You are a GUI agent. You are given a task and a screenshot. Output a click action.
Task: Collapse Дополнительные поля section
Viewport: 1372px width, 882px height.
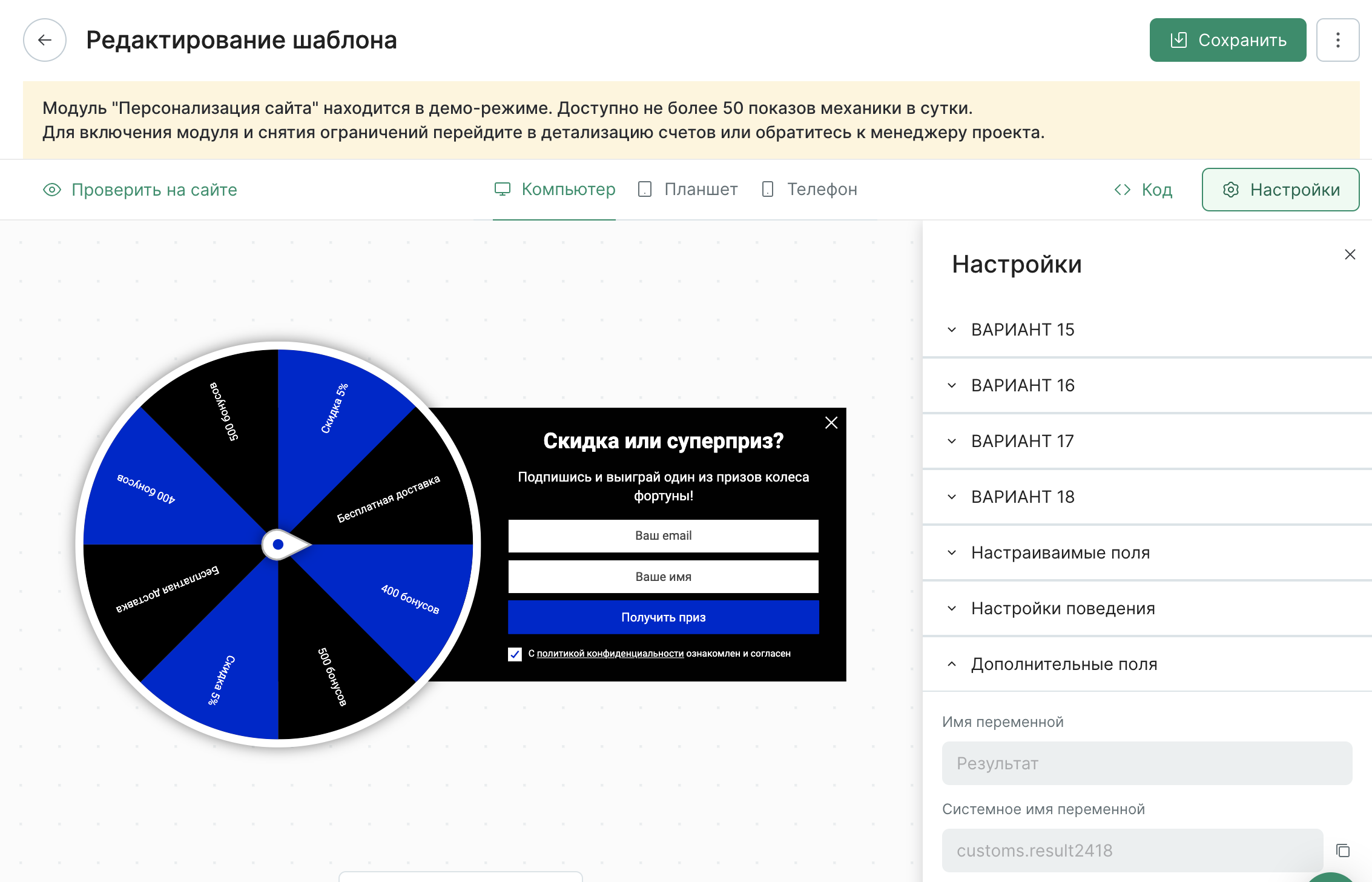tap(1147, 664)
